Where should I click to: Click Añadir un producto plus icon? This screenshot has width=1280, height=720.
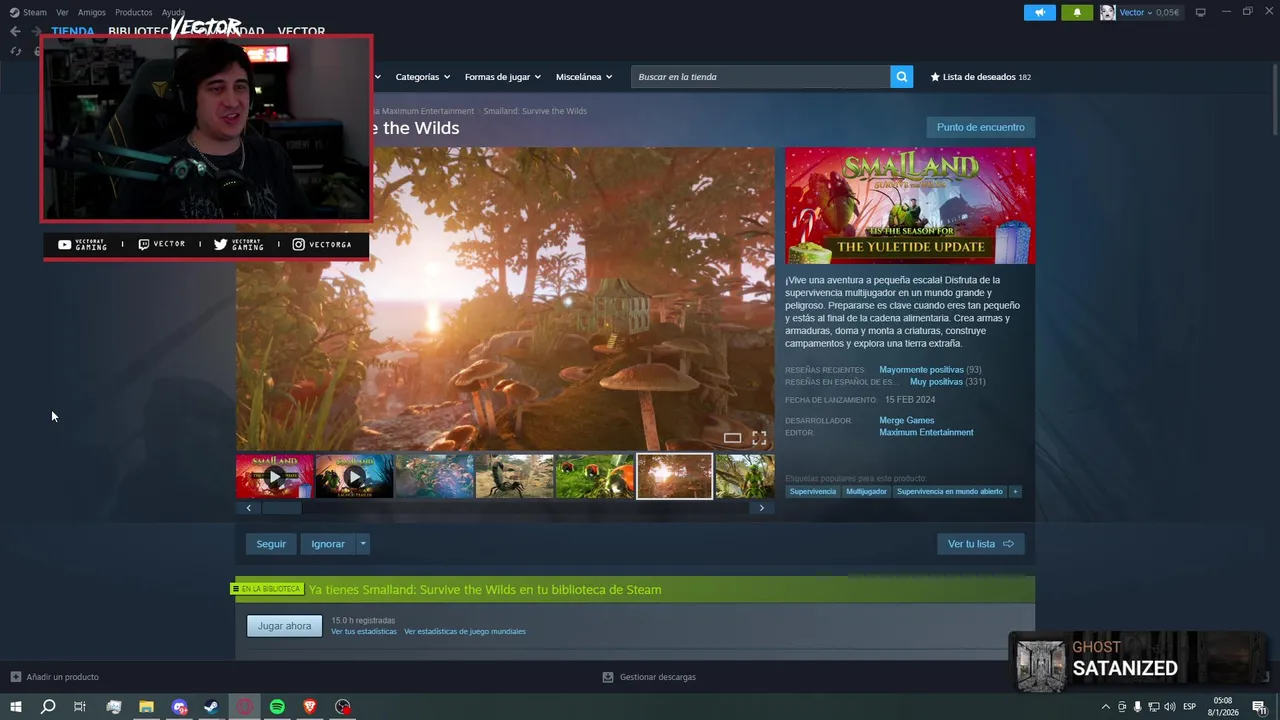click(x=16, y=677)
